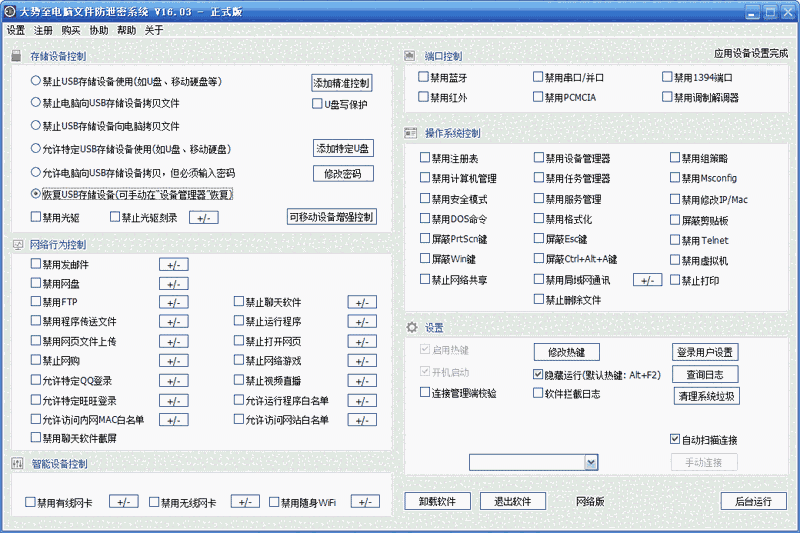Enable 禁止聊天软件 checkbox
The width and height of the screenshot is (800, 533).
[239, 301]
